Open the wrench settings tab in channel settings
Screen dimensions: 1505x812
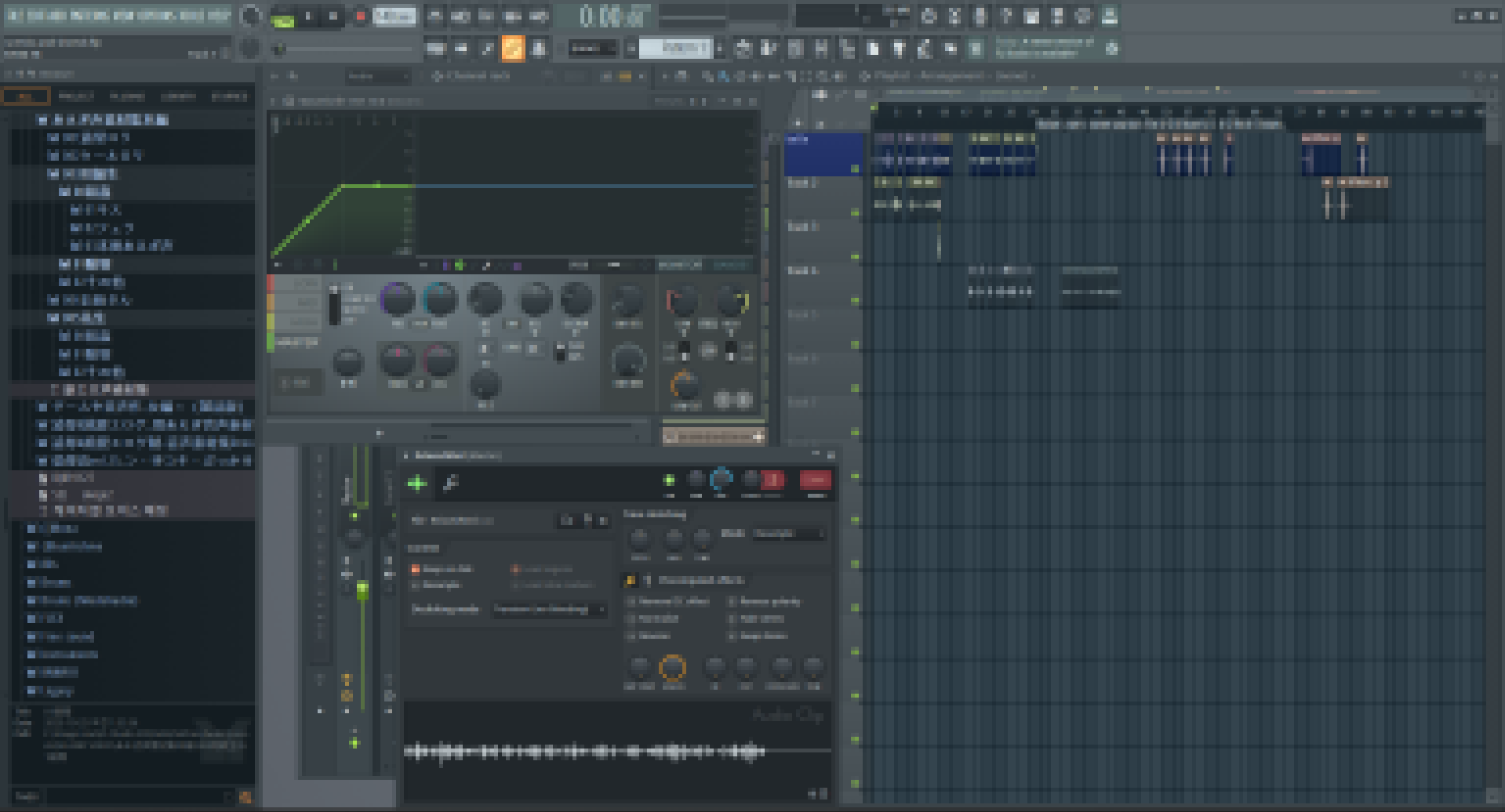click(x=450, y=483)
